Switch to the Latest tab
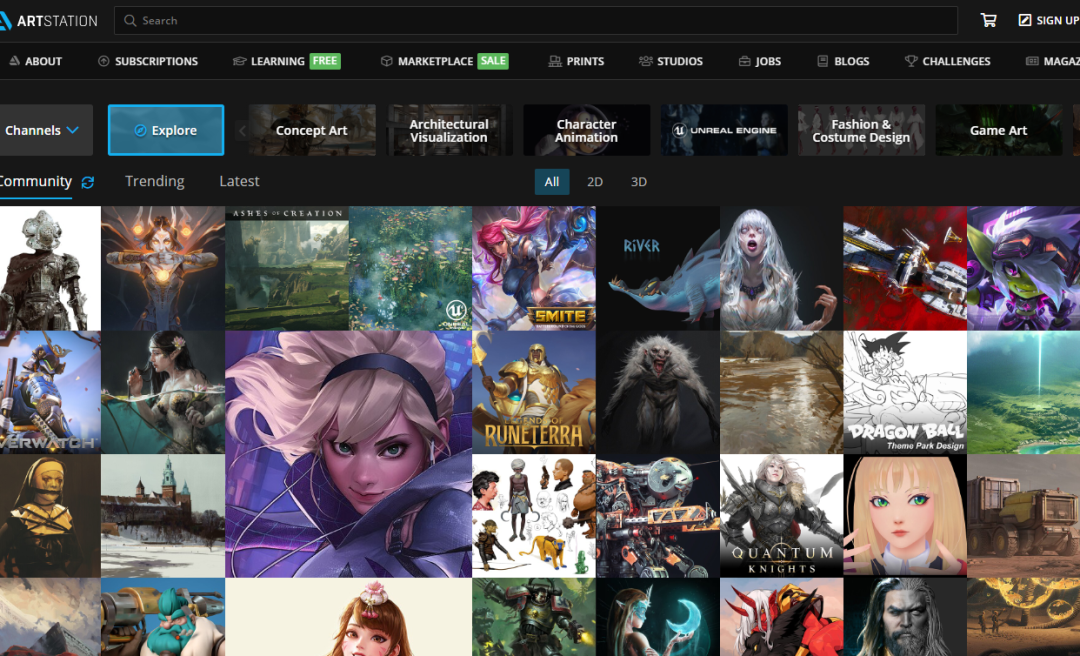The height and width of the screenshot is (656, 1080). [x=239, y=181]
